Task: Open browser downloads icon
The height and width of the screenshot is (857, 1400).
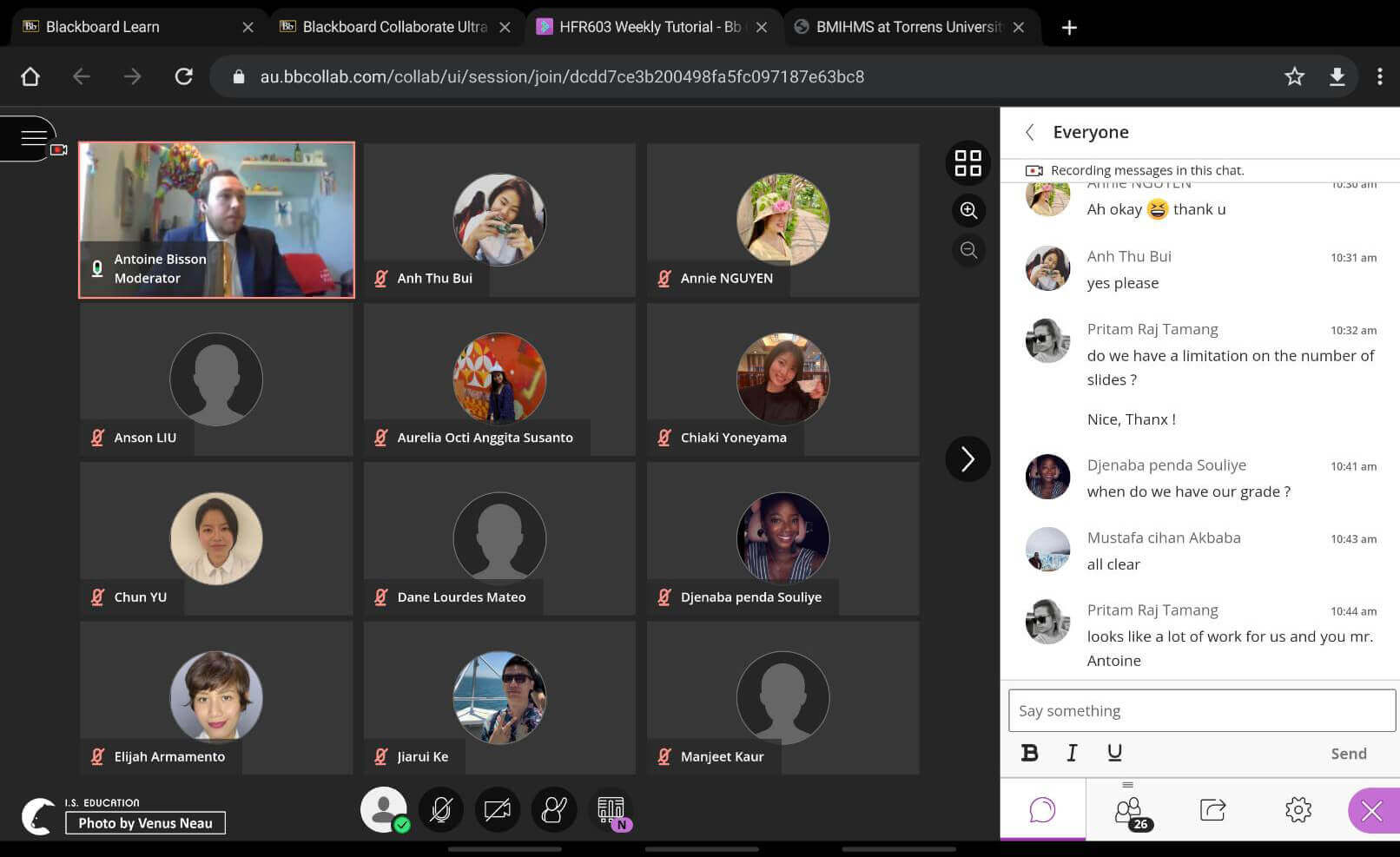Action: (1337, 76)
